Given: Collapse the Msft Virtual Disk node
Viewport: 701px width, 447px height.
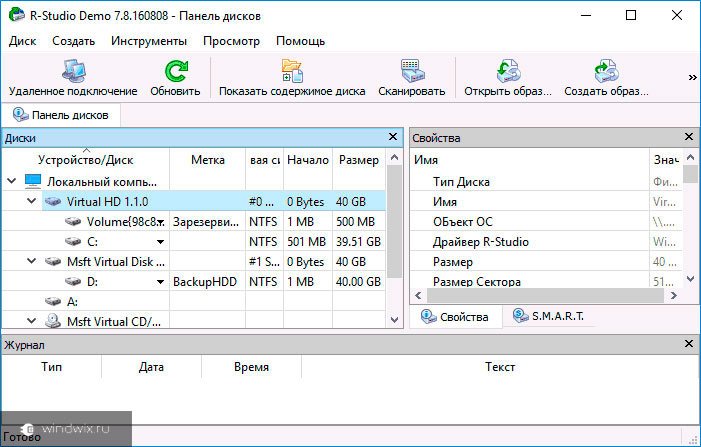Looking at the screenshot, I should tap(32, 262).
